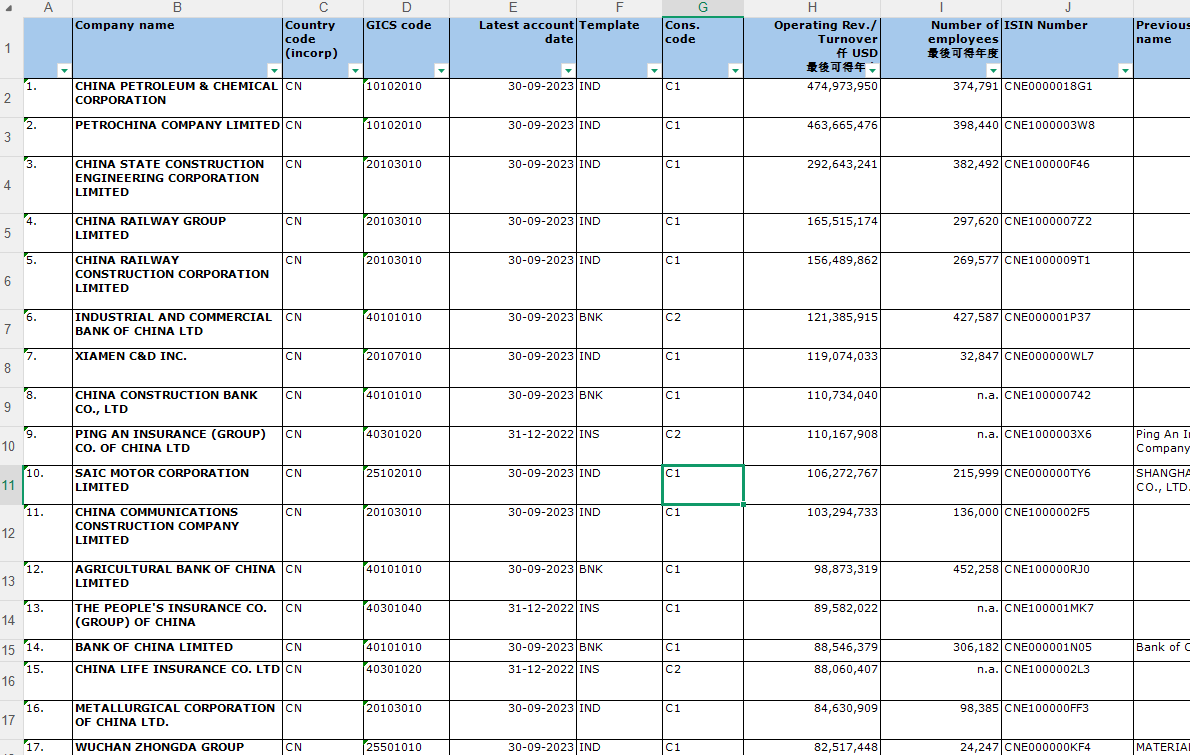Expand the Cons. code filter dropdown
This screenshot has width=1190, height=755.
point(735,71)
